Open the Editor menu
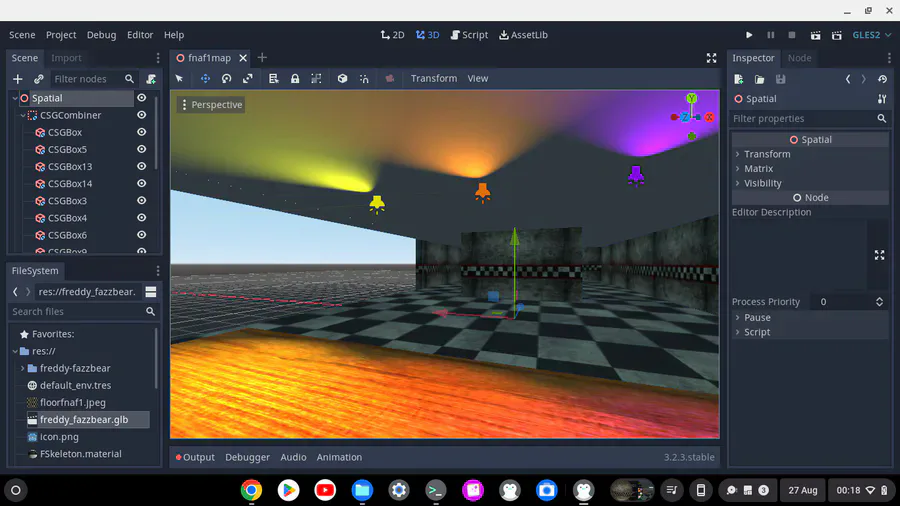900x506 pixels. (140, 35)
